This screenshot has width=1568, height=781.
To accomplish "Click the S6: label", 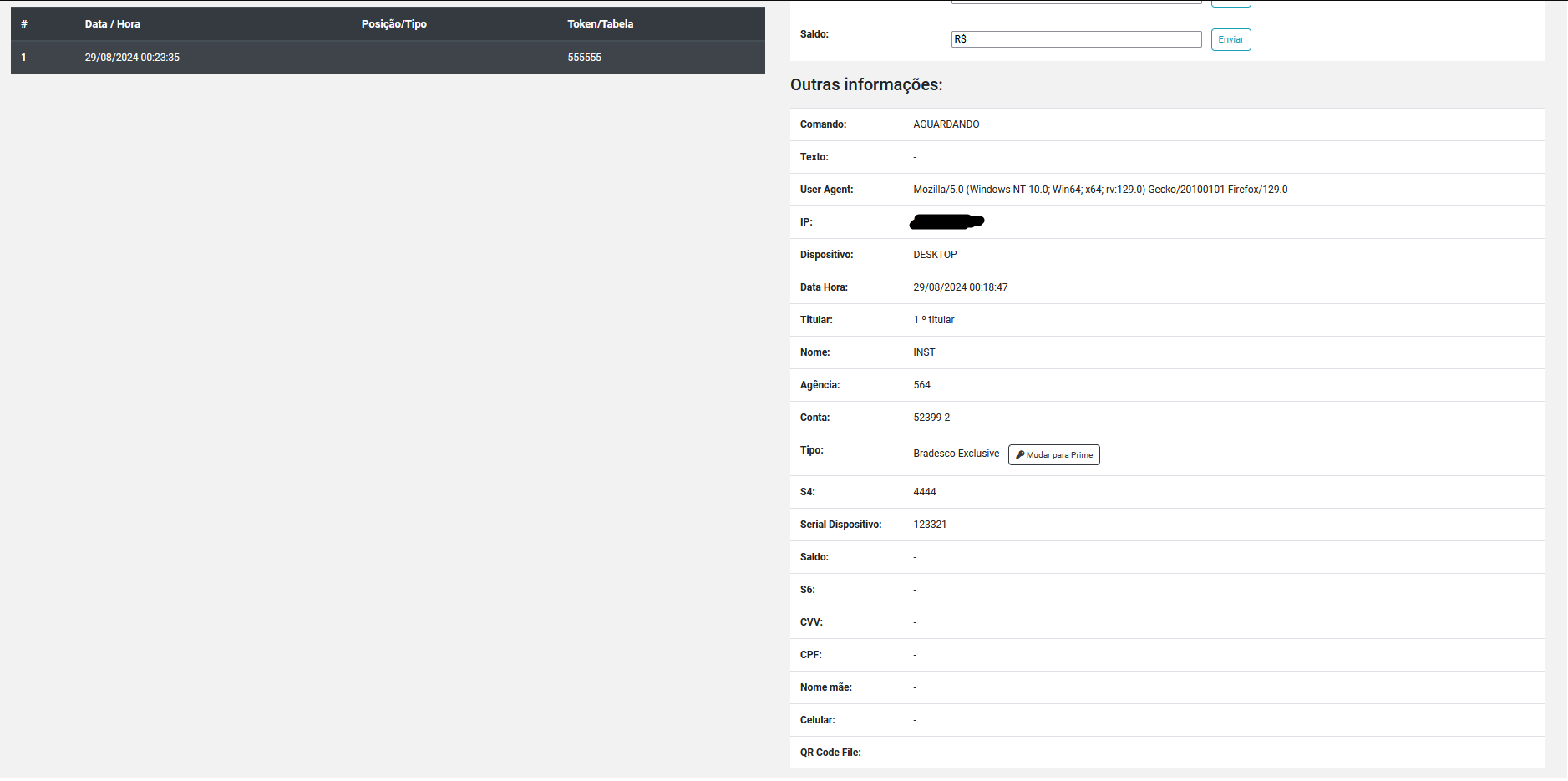I will [x=807, y=590].
